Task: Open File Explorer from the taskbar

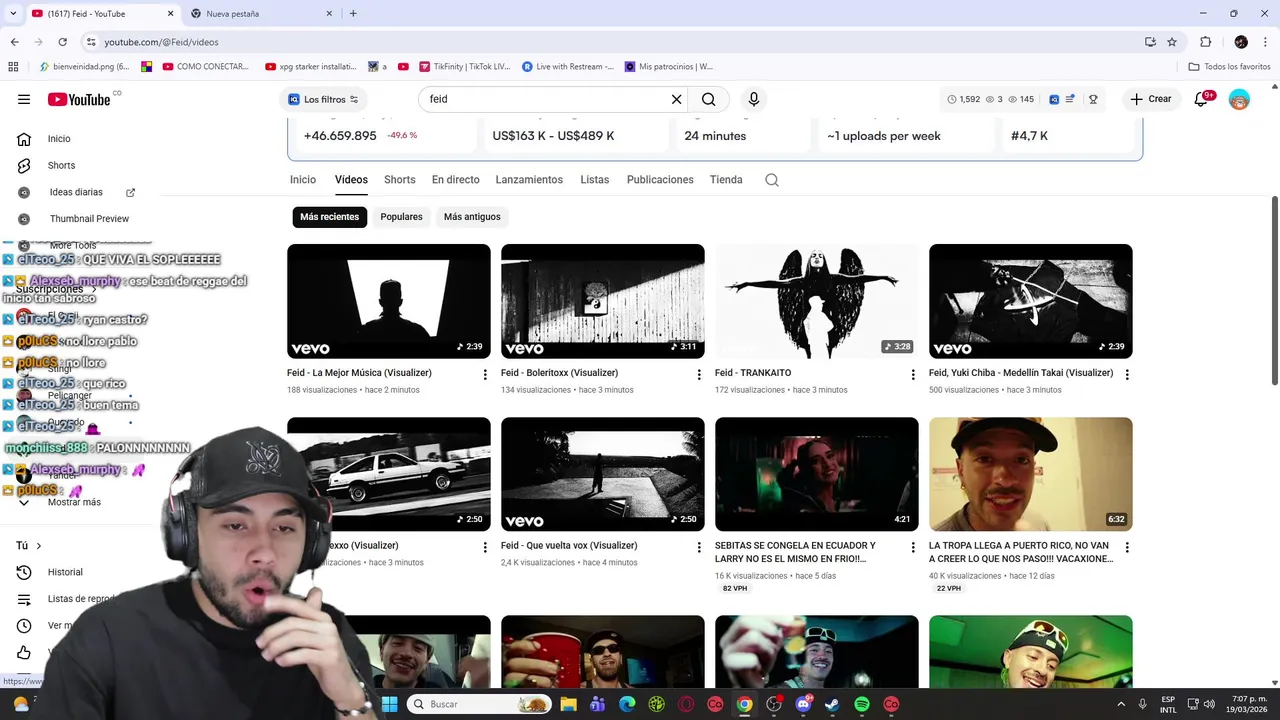Action: 568,704
